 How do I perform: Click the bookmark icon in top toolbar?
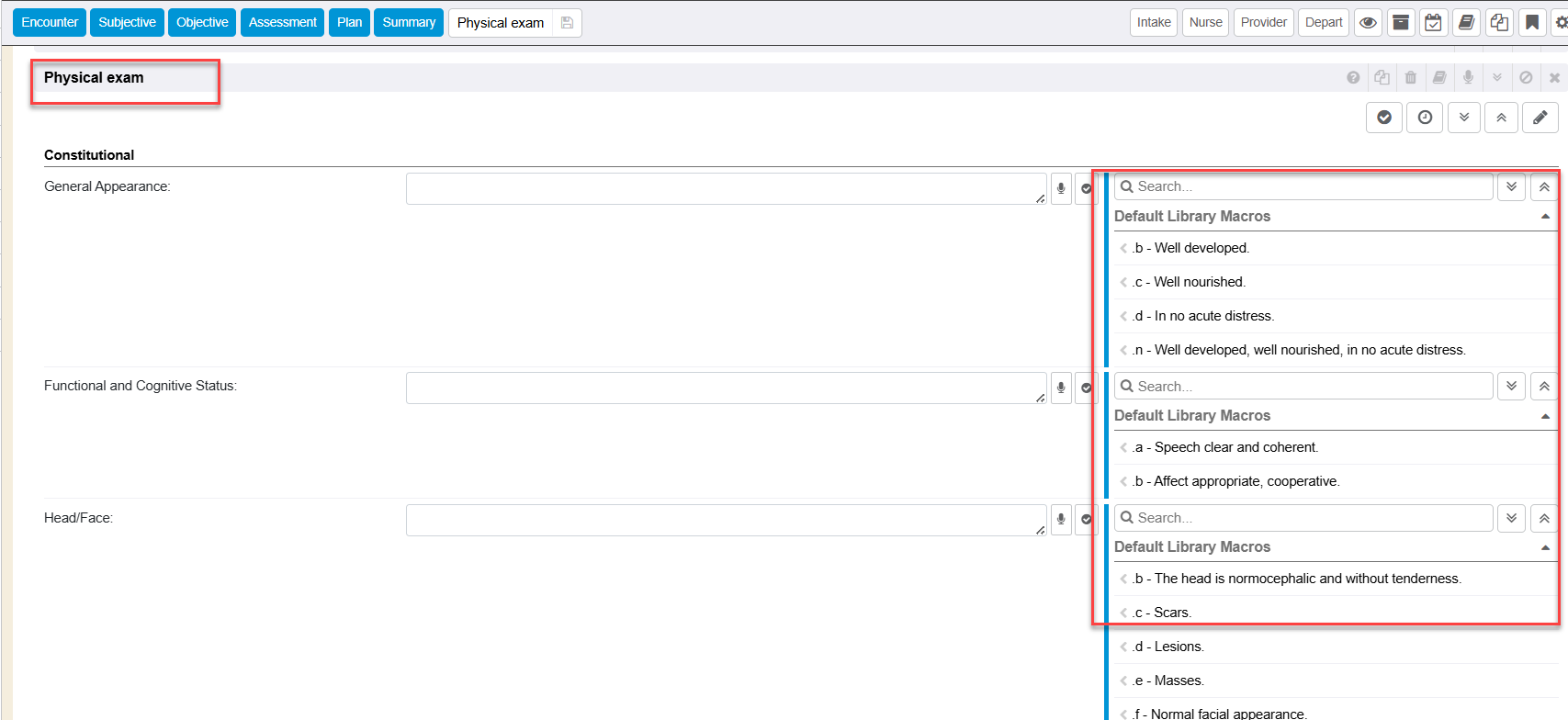click(x=1532, y=23)
